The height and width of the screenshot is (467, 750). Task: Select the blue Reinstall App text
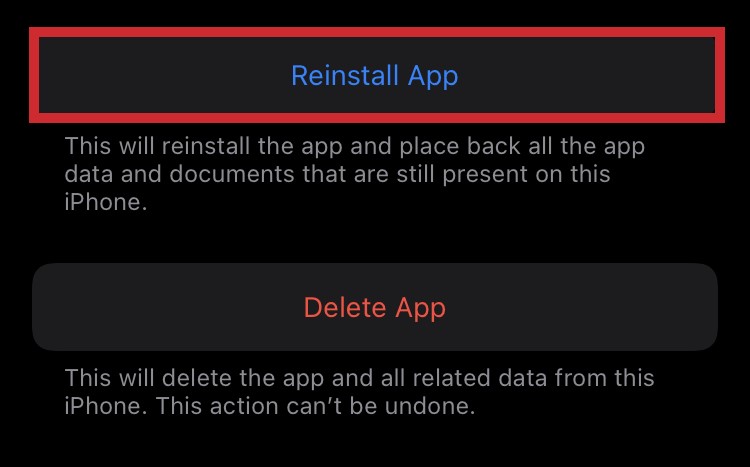click(x=375, y=76)
